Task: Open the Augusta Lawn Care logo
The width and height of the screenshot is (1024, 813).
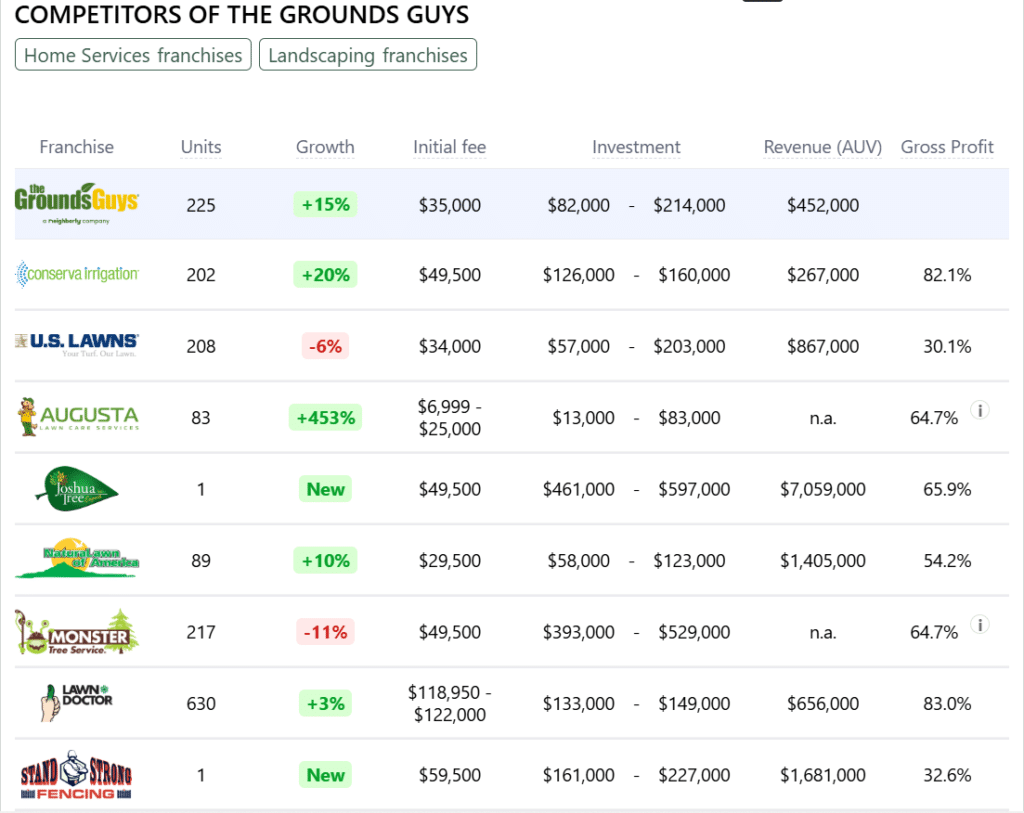Action: click(x=76, y=417)
